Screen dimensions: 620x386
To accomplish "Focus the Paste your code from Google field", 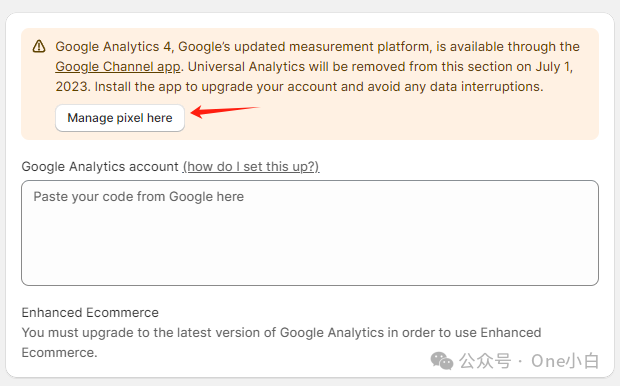I will [310, 233].
